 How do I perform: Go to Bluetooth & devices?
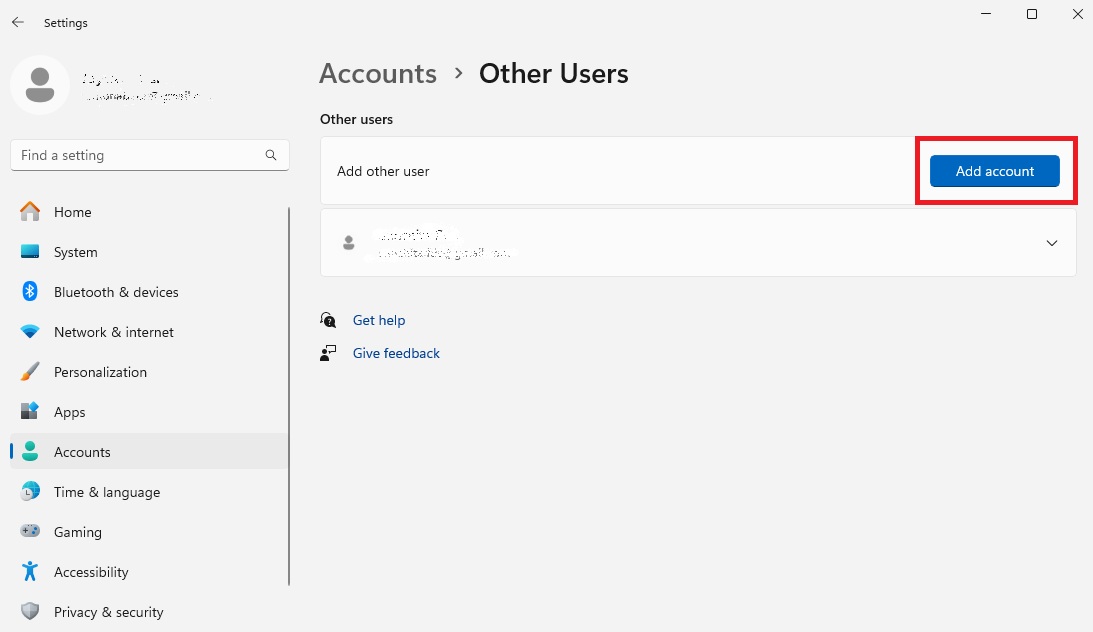pyautogui.click(x=149, y=292)
